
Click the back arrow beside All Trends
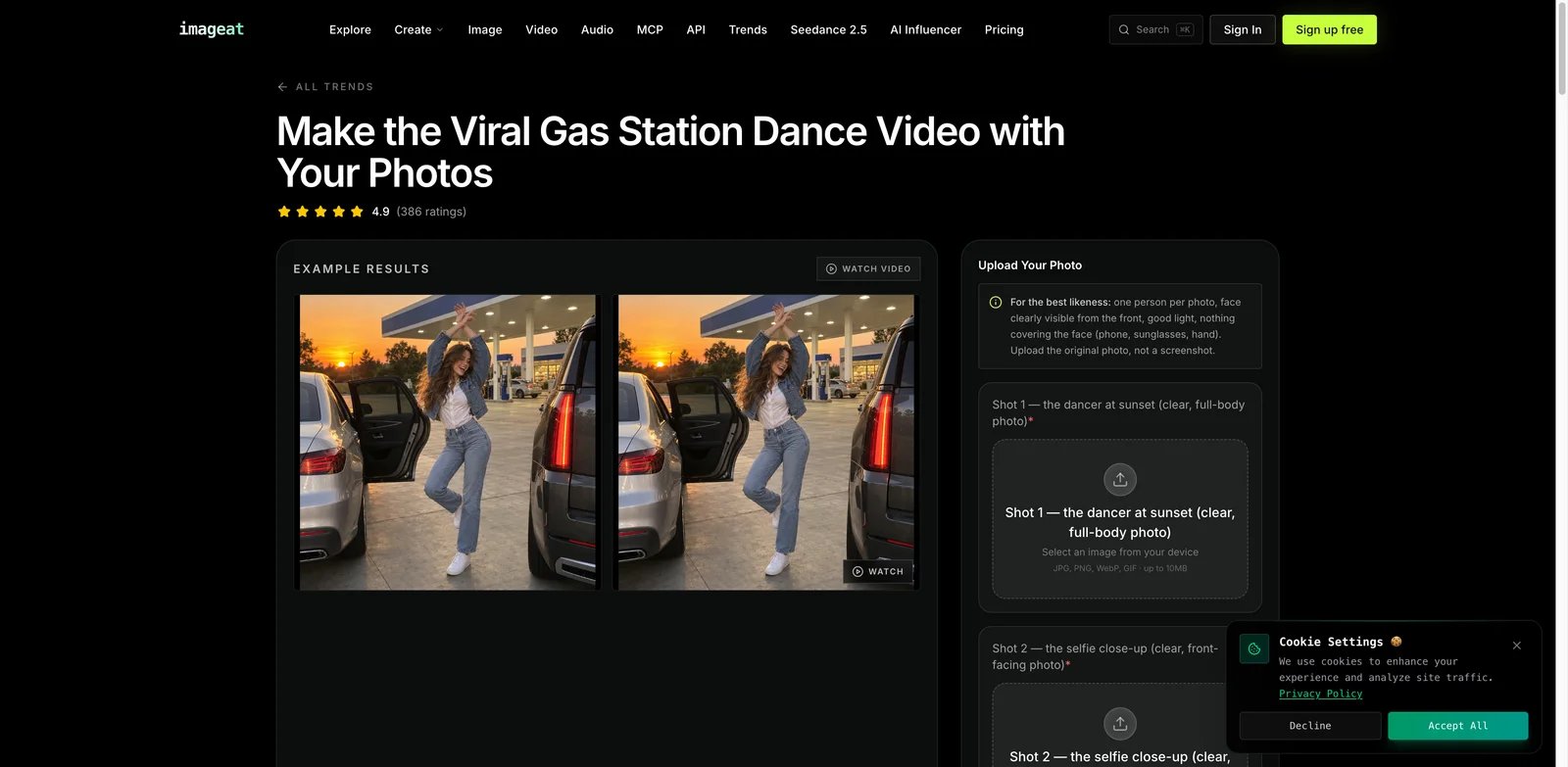pyautogui.click(x=282, y=87)
